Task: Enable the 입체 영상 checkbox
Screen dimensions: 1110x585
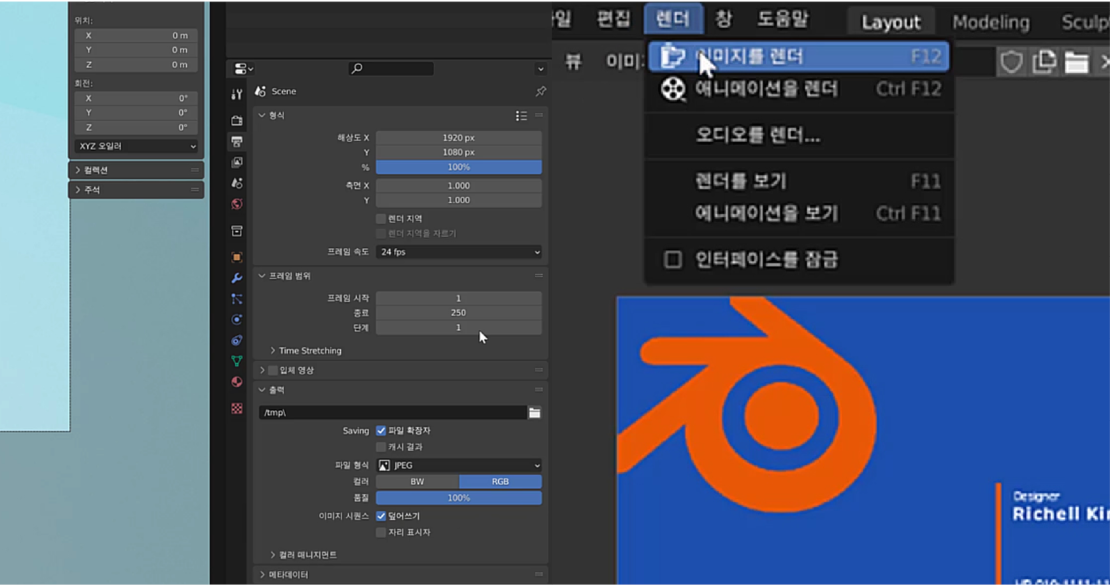Action: coord(273,370)
